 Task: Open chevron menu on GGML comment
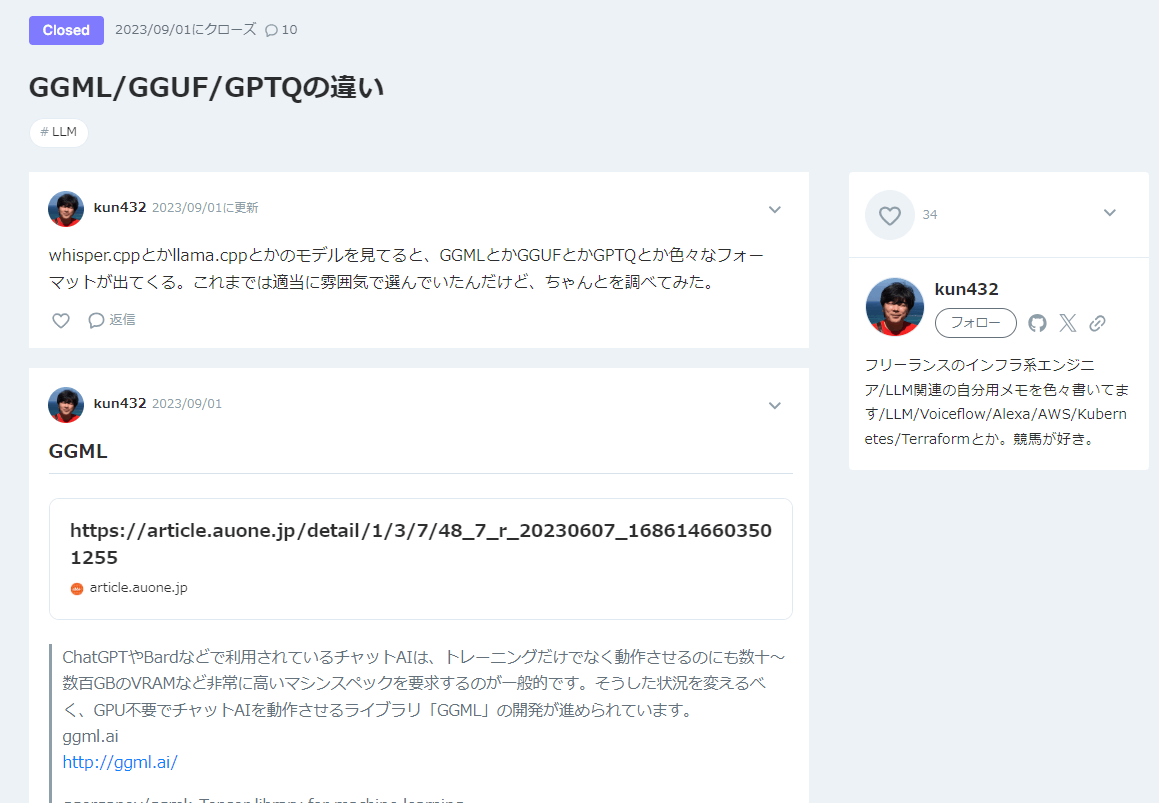click(x=775, y=405)
